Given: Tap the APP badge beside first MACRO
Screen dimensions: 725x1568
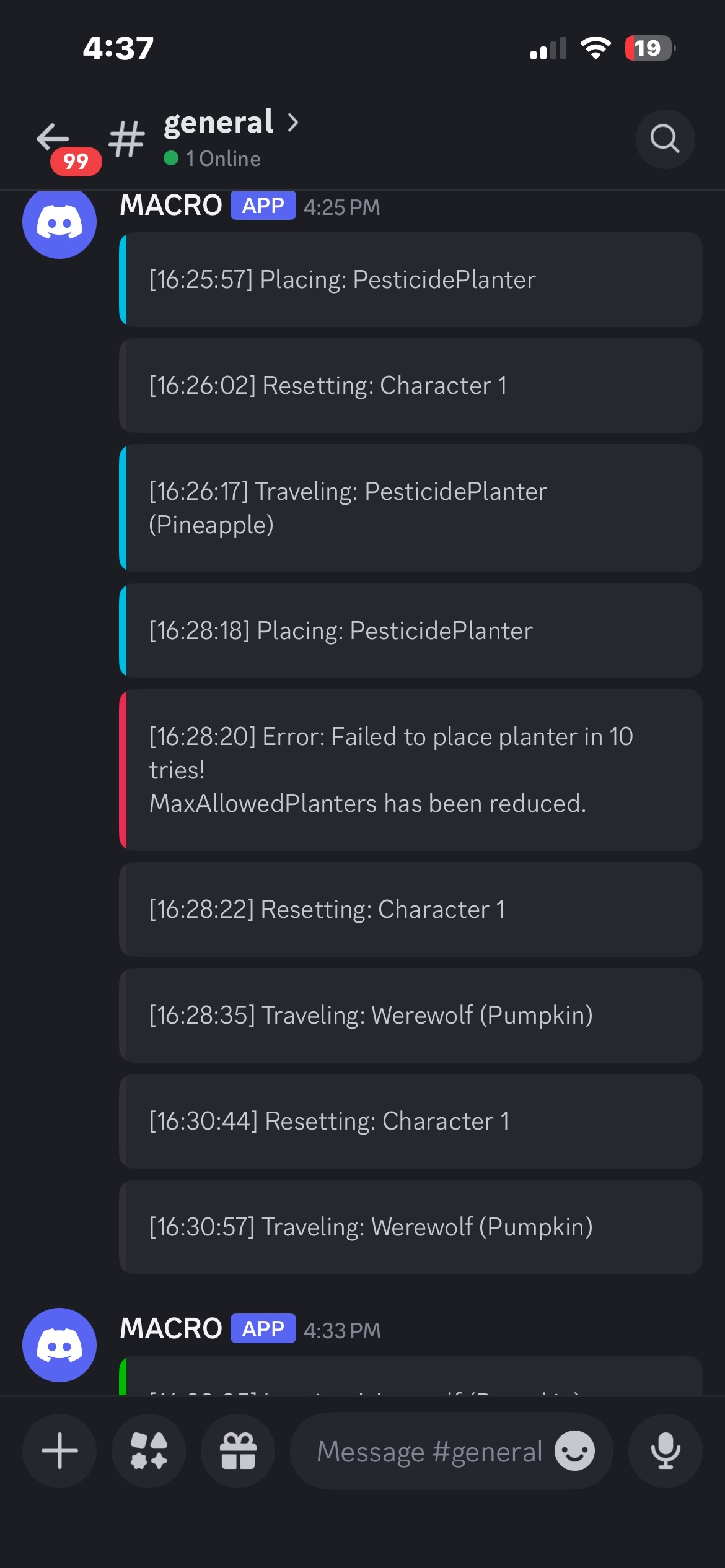Looking at the screenshot, I should click(263, 206).
